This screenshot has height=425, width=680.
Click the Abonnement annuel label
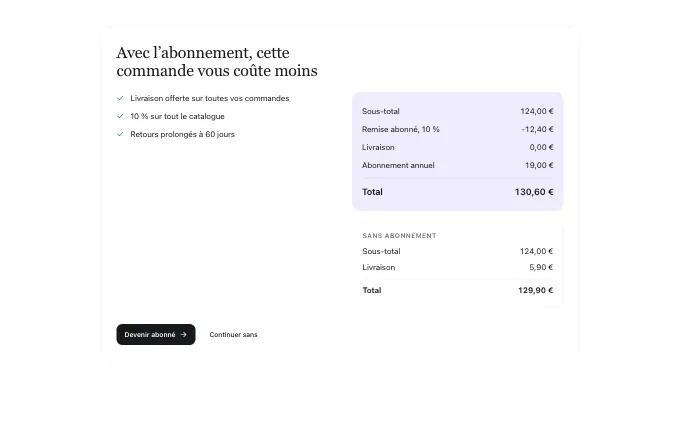[x=398, y=165]
